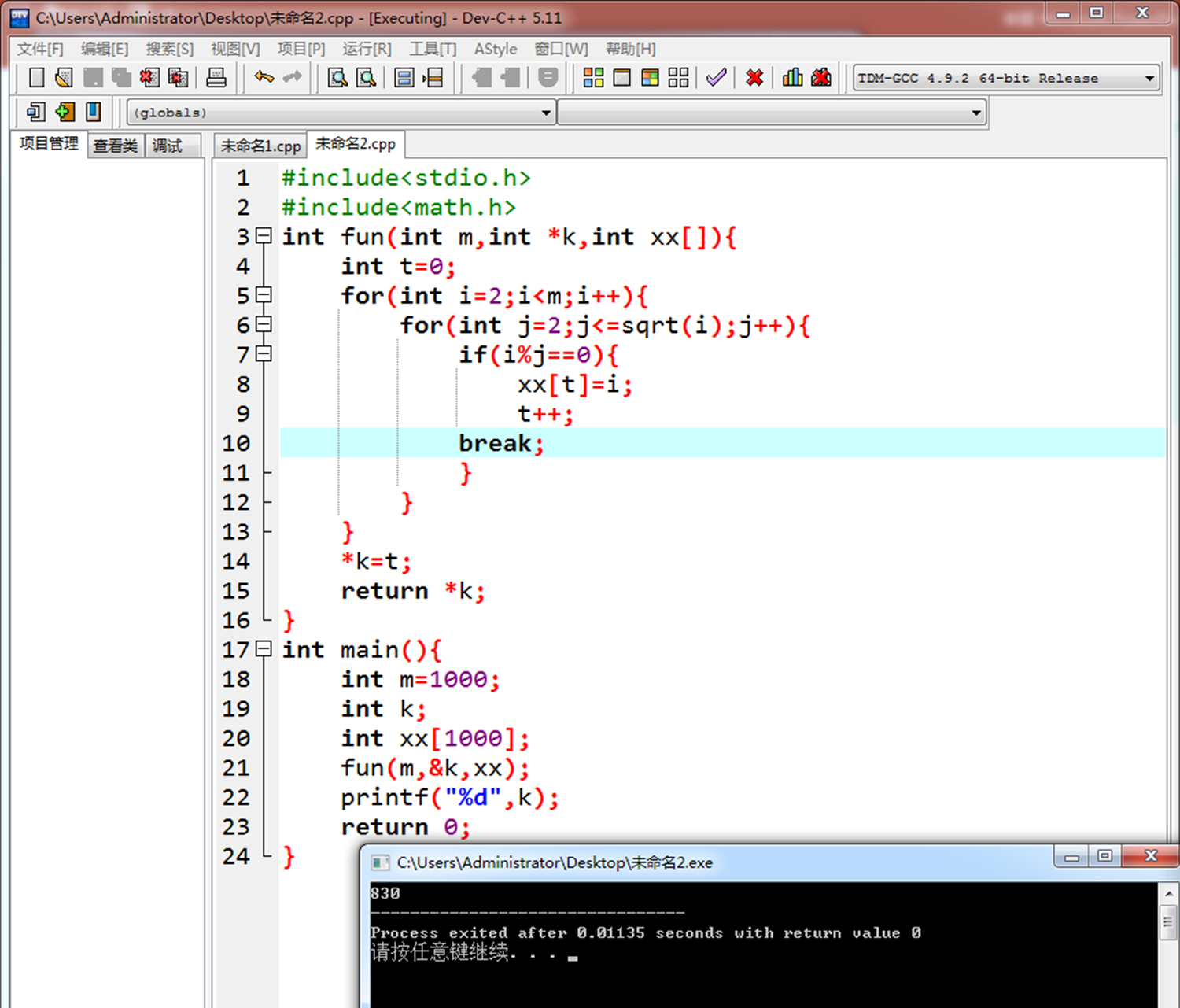Click the Go to line icon
Image resolution: width=1180 pixels, height=1008 pixels.
click(433, 77)
